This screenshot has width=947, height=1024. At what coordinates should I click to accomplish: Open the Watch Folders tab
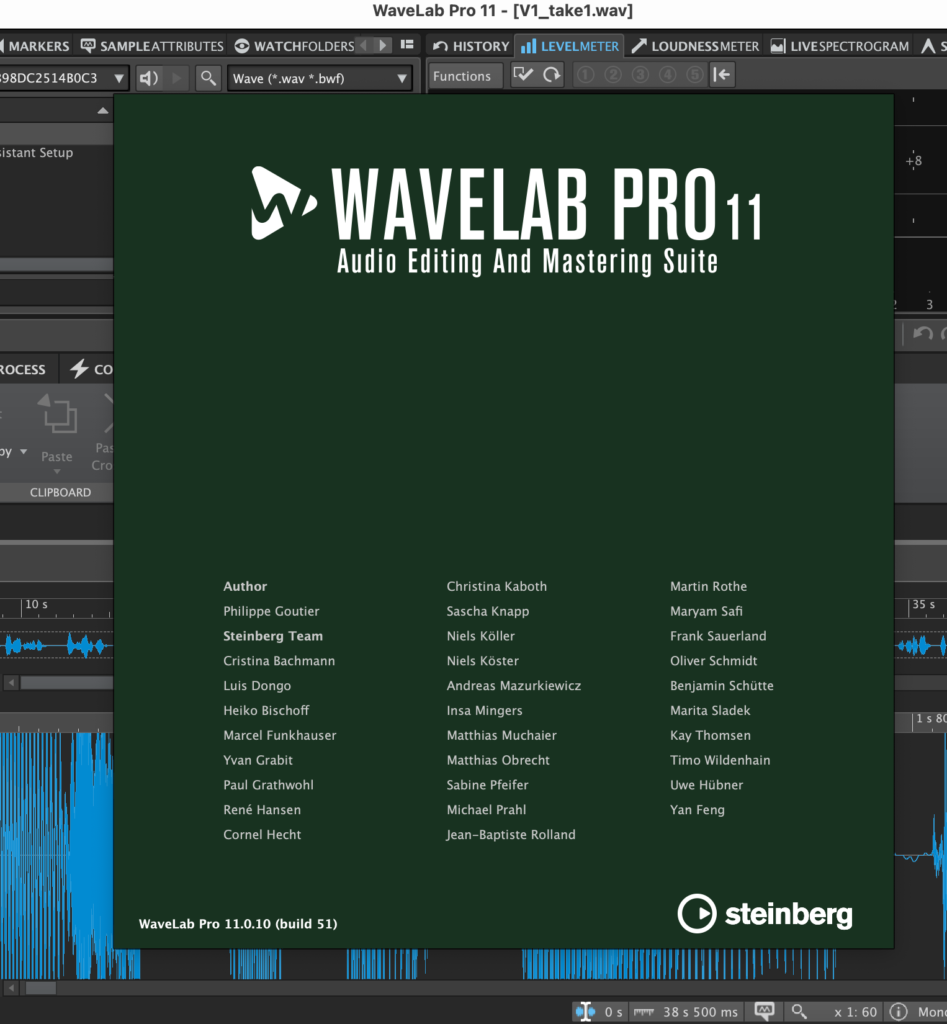[x=294, y=46]
